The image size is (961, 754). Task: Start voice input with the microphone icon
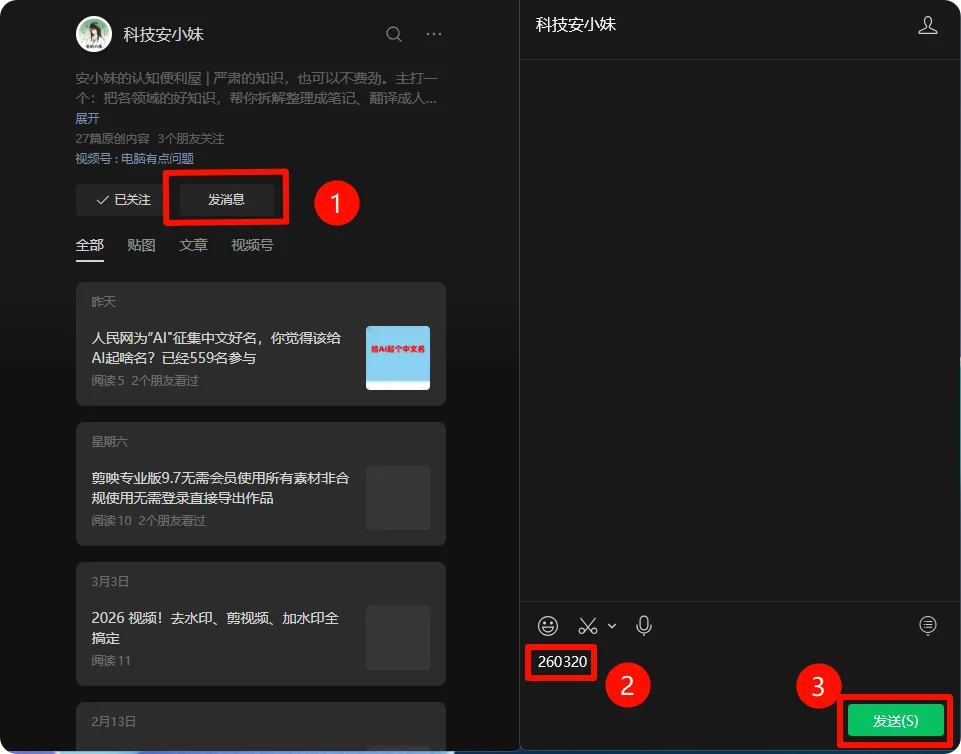pyautogui.click(x=644, y=626)
